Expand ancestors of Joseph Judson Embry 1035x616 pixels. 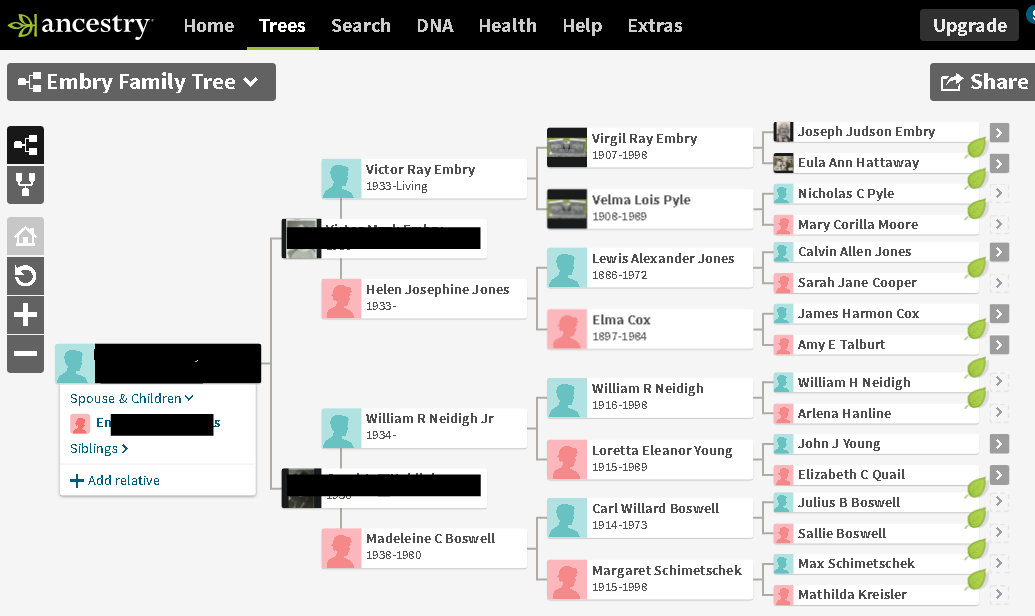tap(999, 132)
